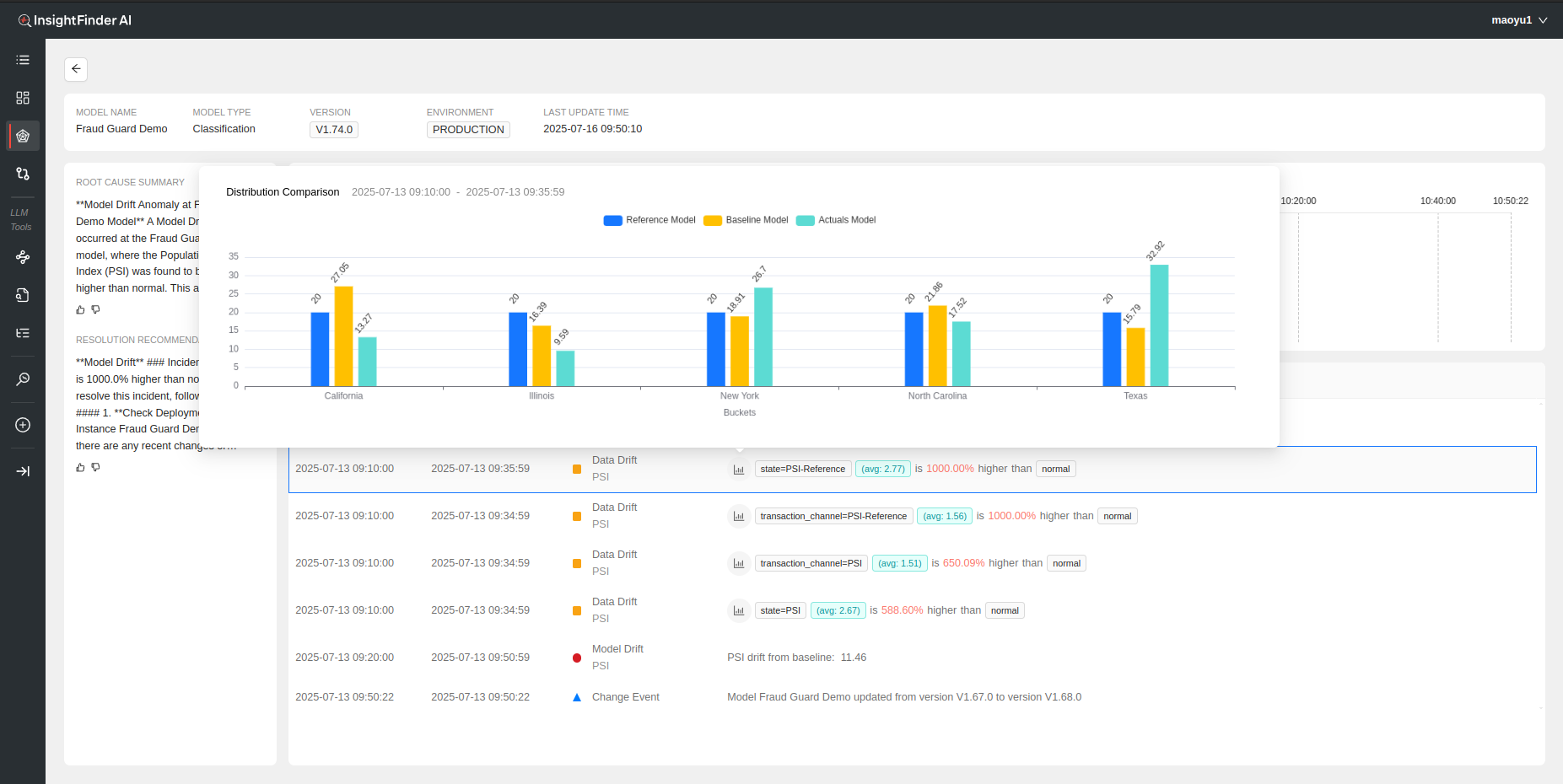This screenshot has width=1563, height=784.
Task: Open the dashboard grid icon in sidebar
Action: click(x=23, y=98)
